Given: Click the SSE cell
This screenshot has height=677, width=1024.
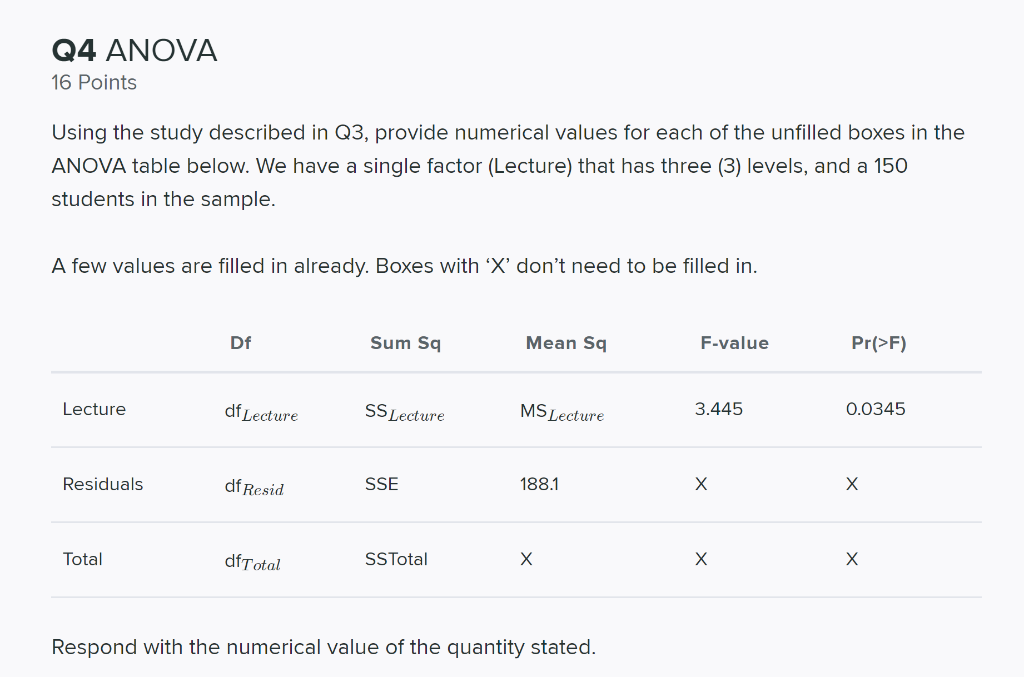Looking at the screenshot, I should click(x=381, y=484).
